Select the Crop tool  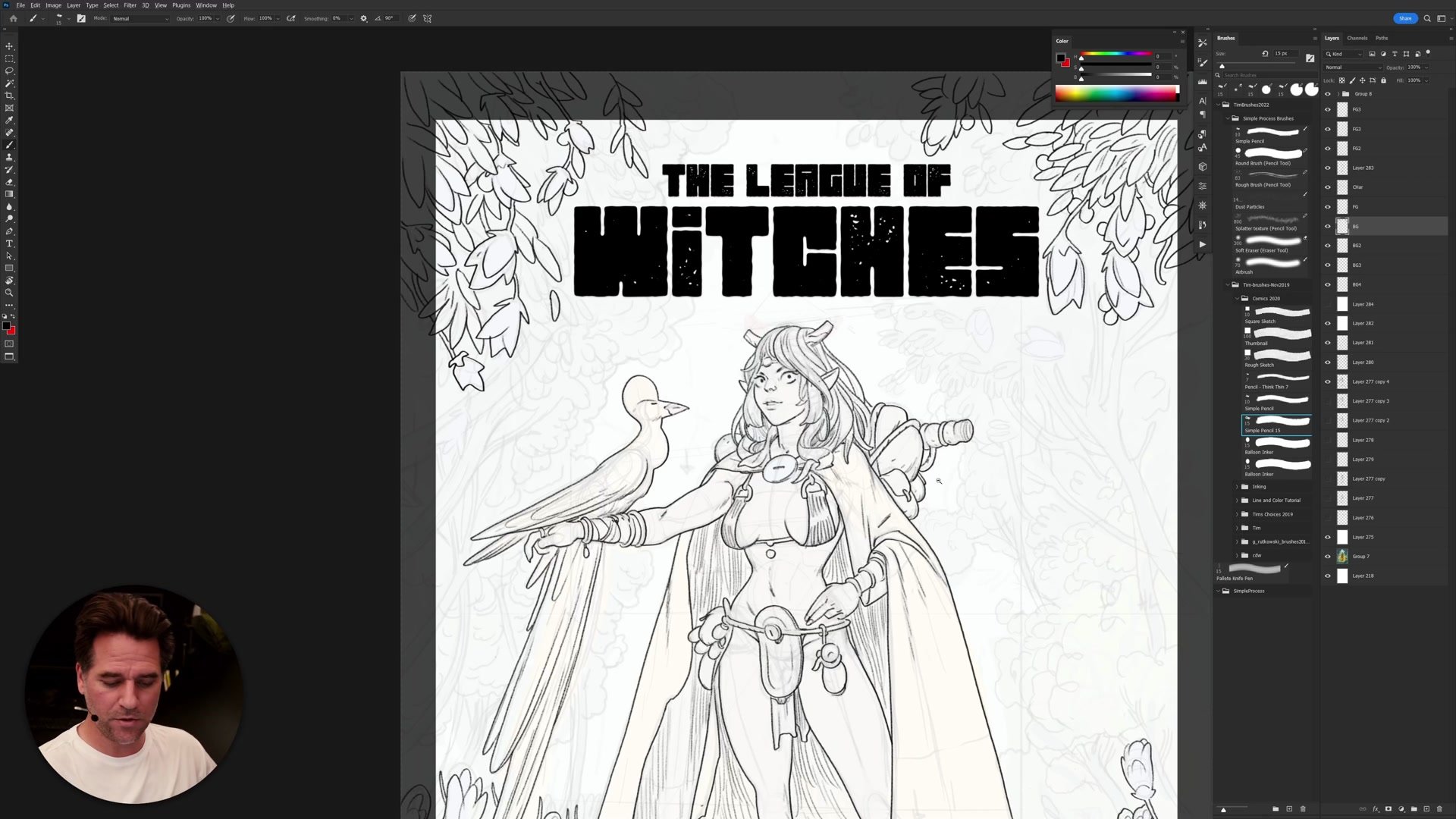(9, 96)
